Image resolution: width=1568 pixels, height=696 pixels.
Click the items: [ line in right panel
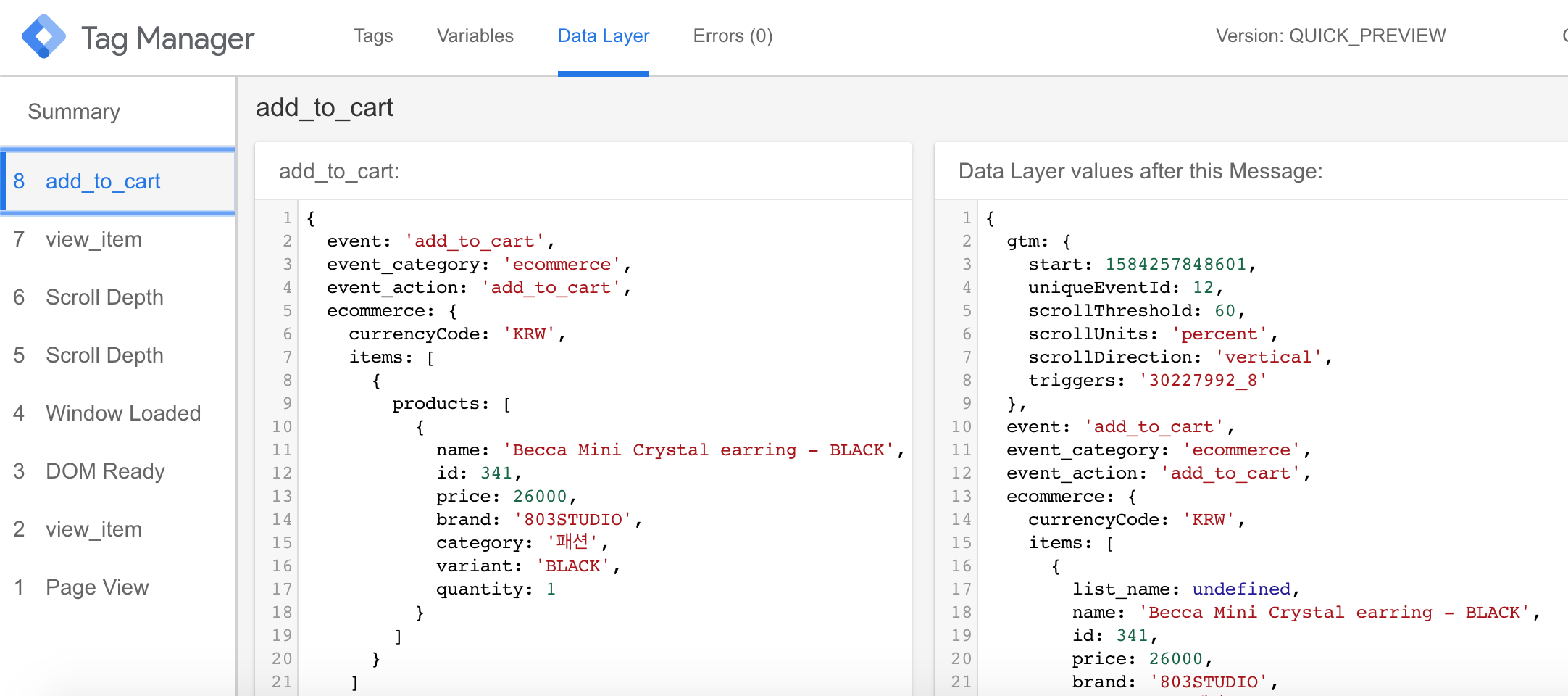pyautogui.click(x=1072, y=543)
